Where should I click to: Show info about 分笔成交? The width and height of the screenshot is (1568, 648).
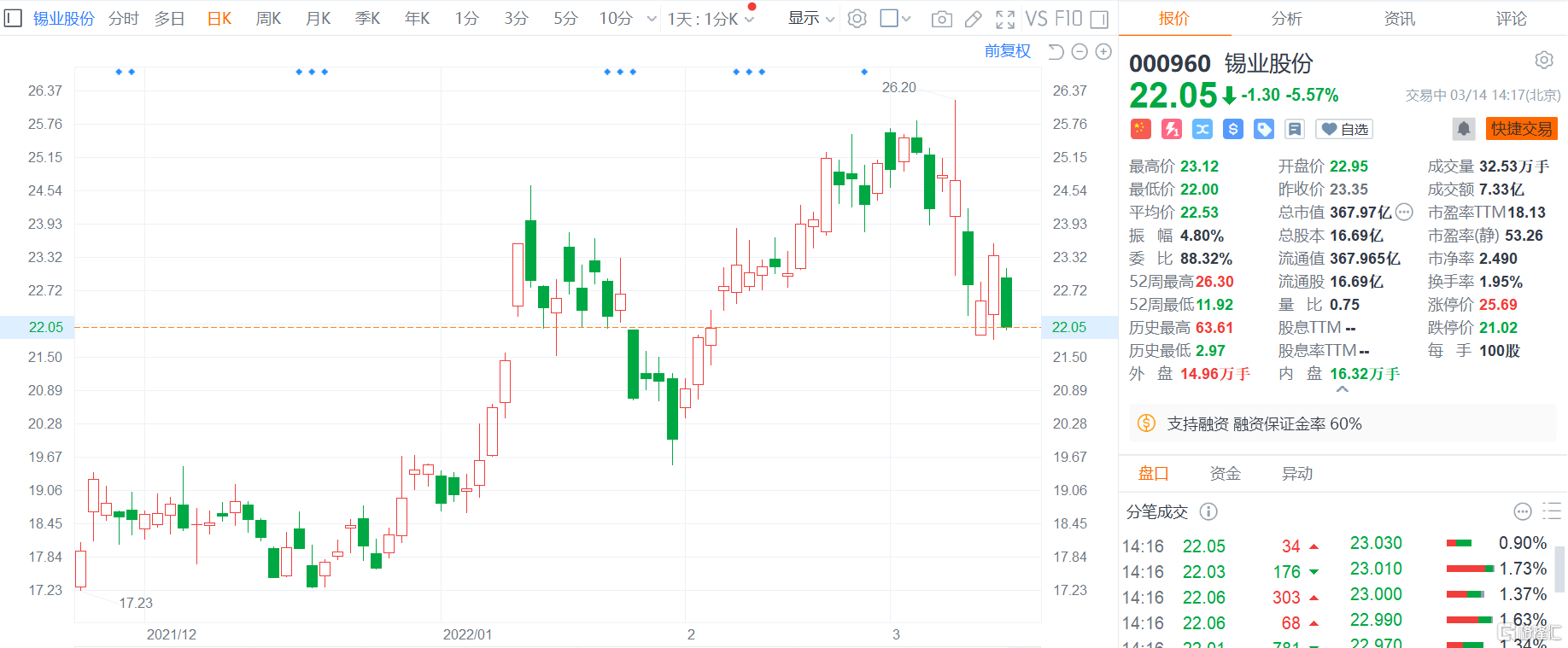tap(1208, 511)
